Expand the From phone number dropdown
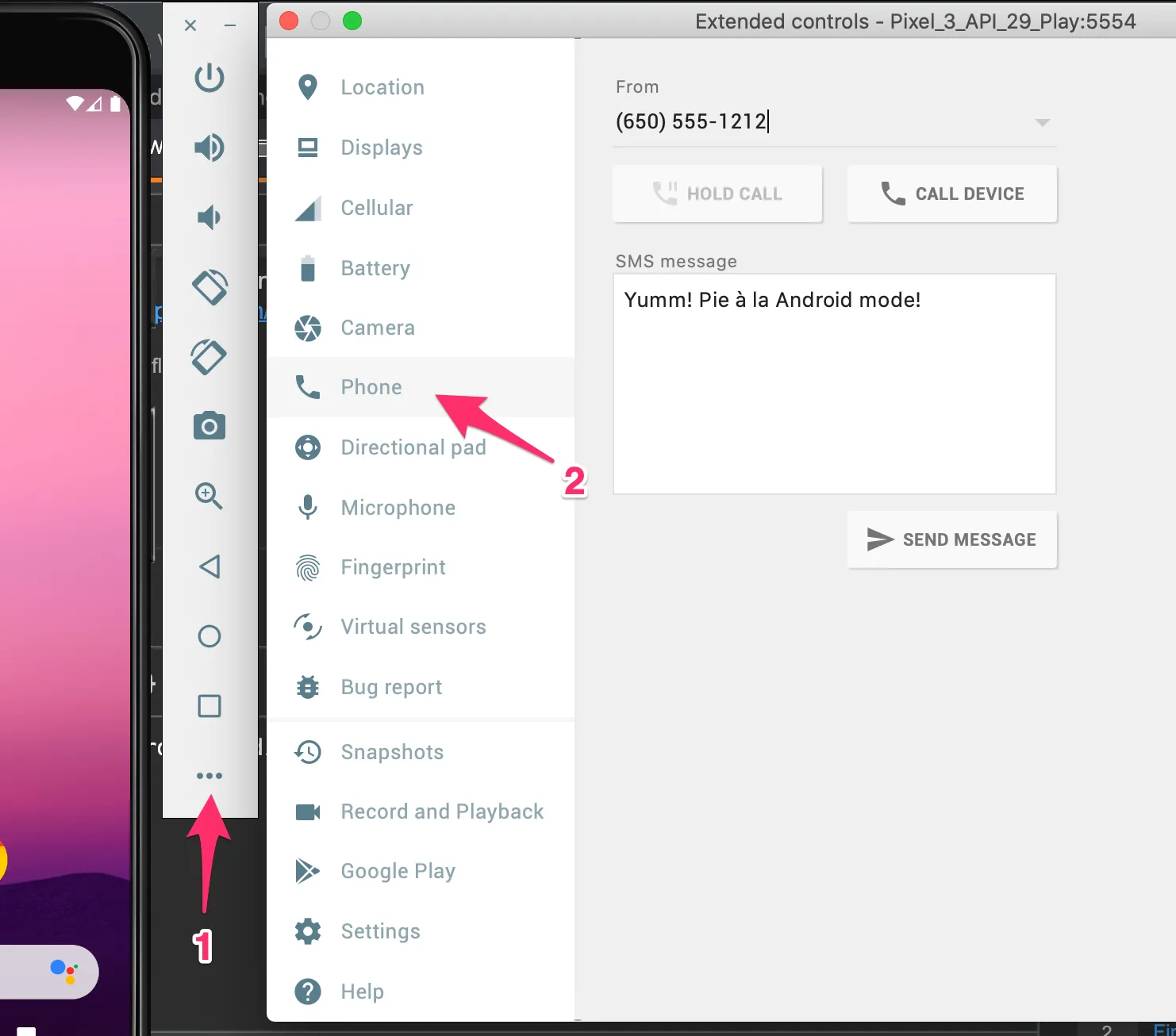The image size is (1176, 1036). coord(1043,122)
